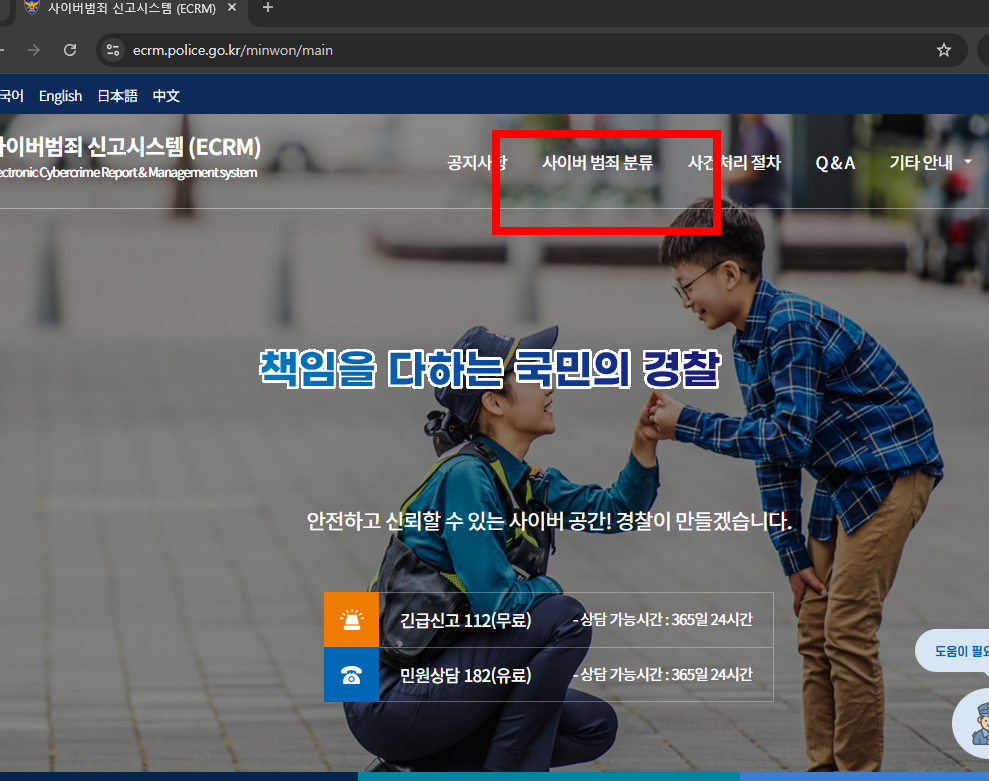Click the blue telephone consultation icon
This screenshot has width=989, height=781.
pyautogui.click(x=351, y=675)
